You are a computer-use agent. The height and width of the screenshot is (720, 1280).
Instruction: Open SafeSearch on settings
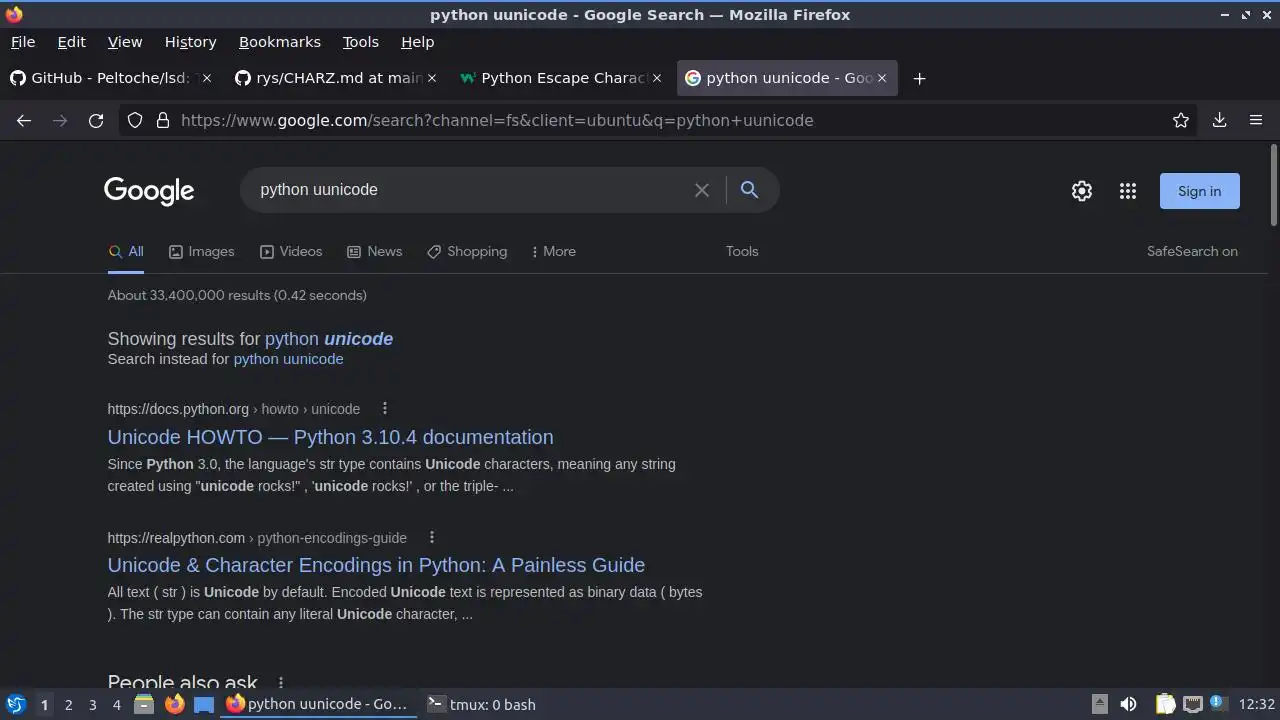tap(1192, 251)
